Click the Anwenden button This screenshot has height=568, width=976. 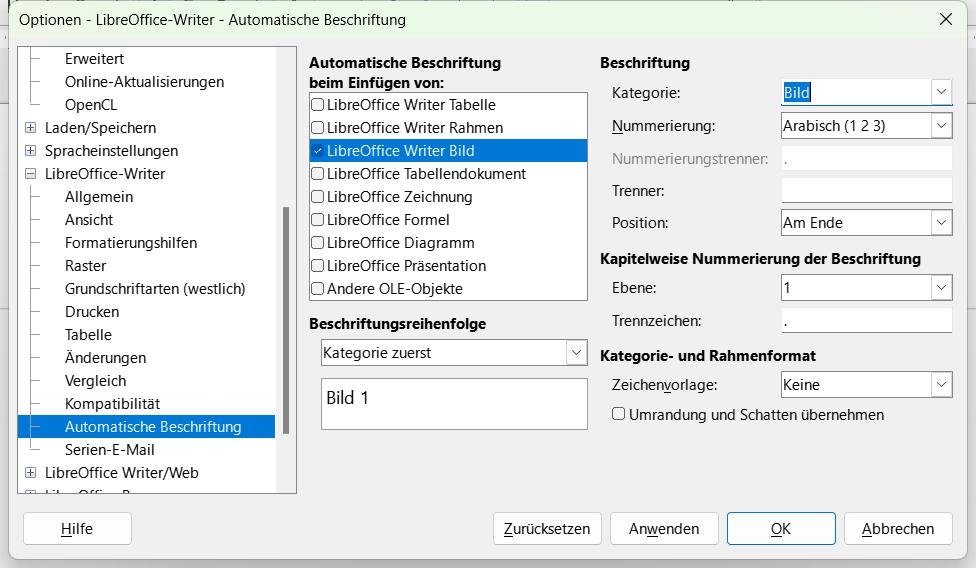click(x=664, y=529)
